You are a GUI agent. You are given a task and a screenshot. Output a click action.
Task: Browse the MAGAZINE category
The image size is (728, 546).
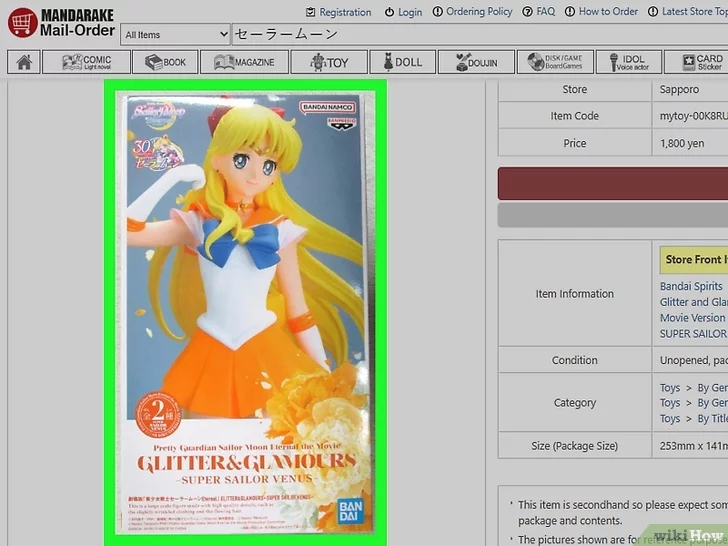point(244,62)
